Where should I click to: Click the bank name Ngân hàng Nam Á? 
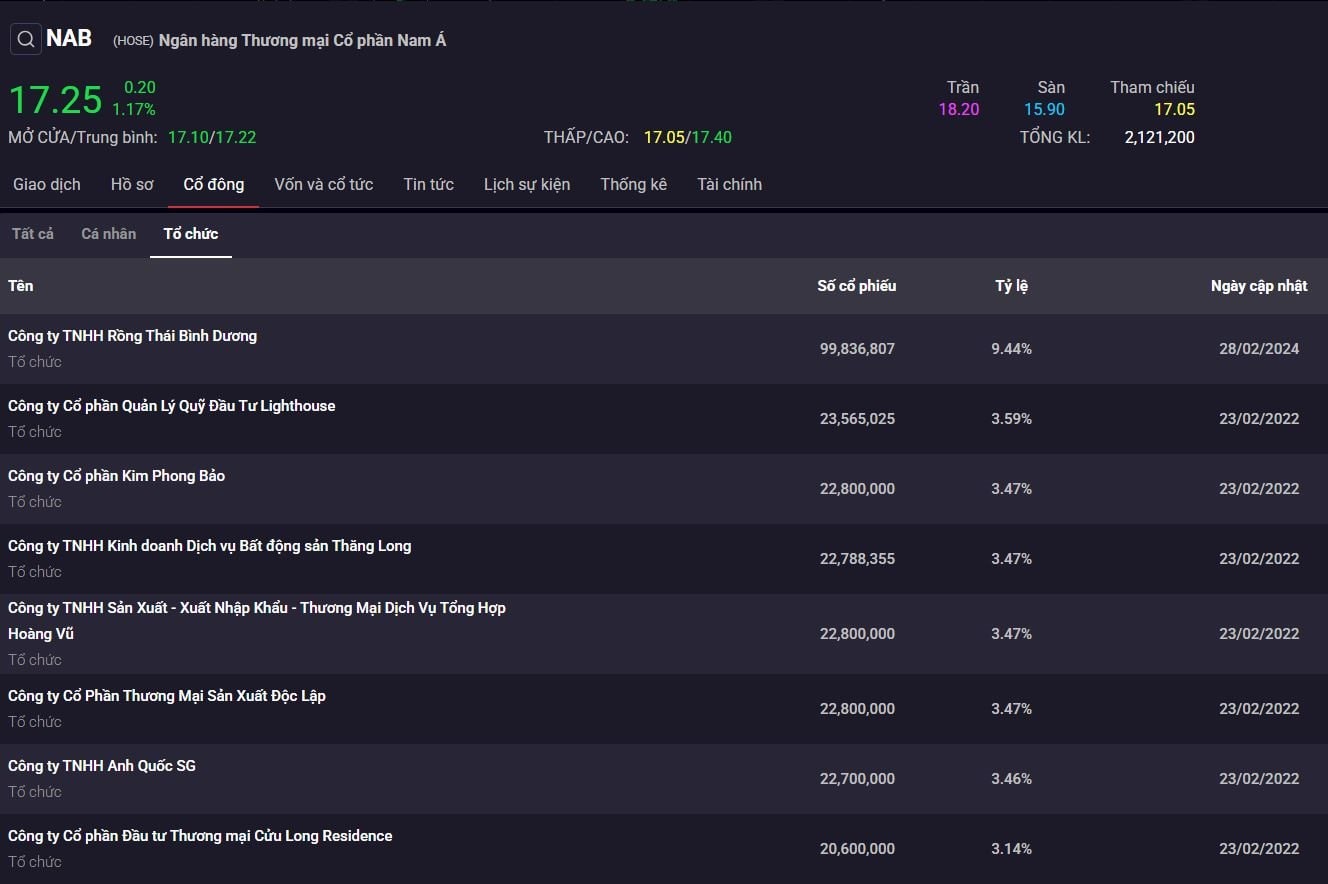click(x=302, y=41)
